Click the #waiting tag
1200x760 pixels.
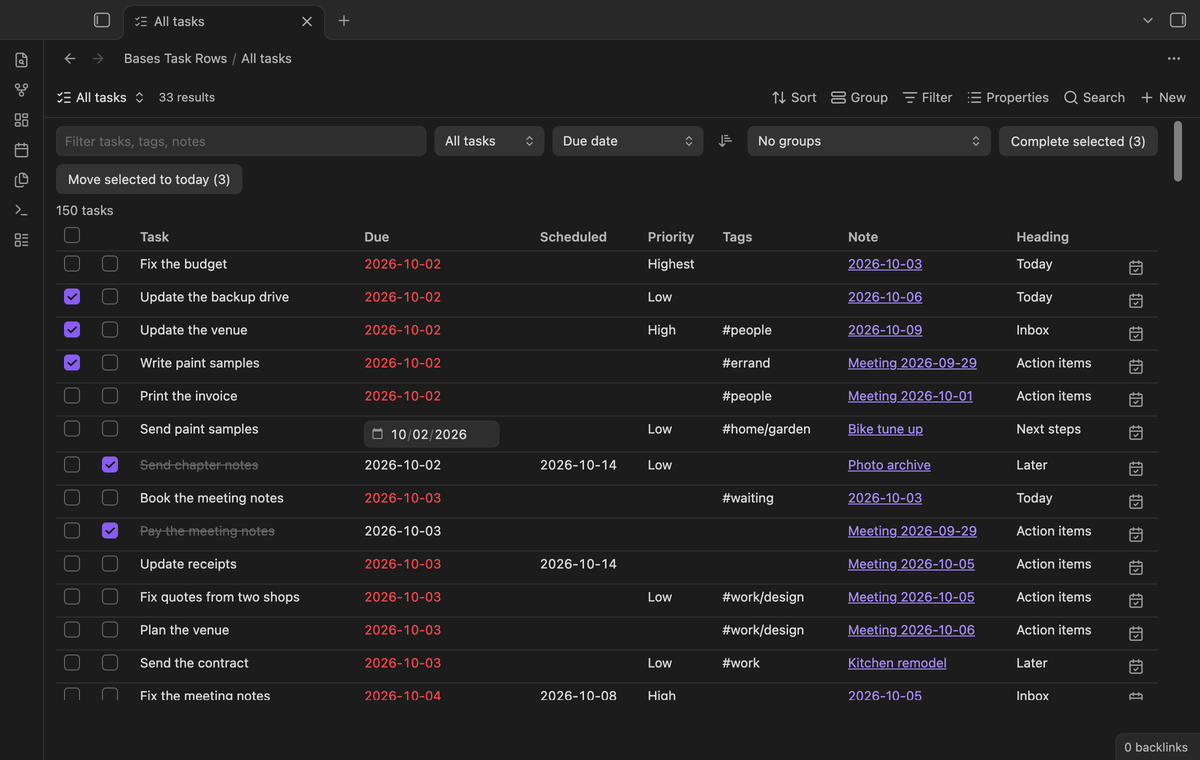click(x=748, y=498)
